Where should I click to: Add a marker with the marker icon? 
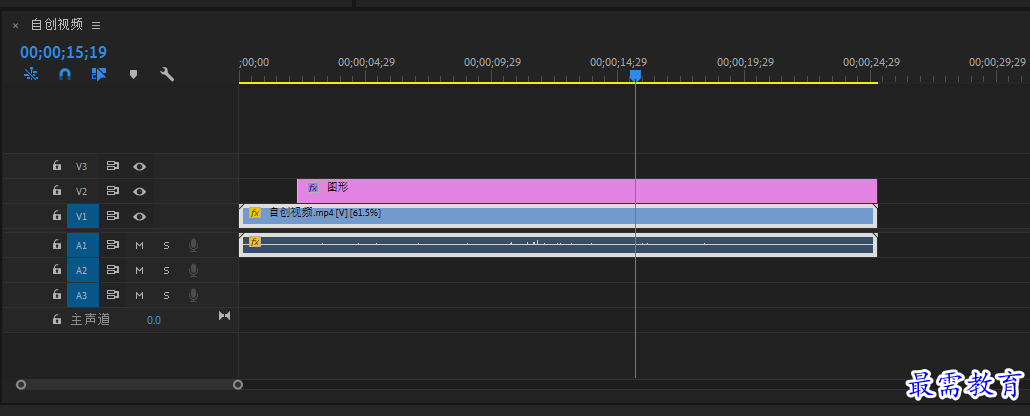pyautogui.click(x=133, y=74)
